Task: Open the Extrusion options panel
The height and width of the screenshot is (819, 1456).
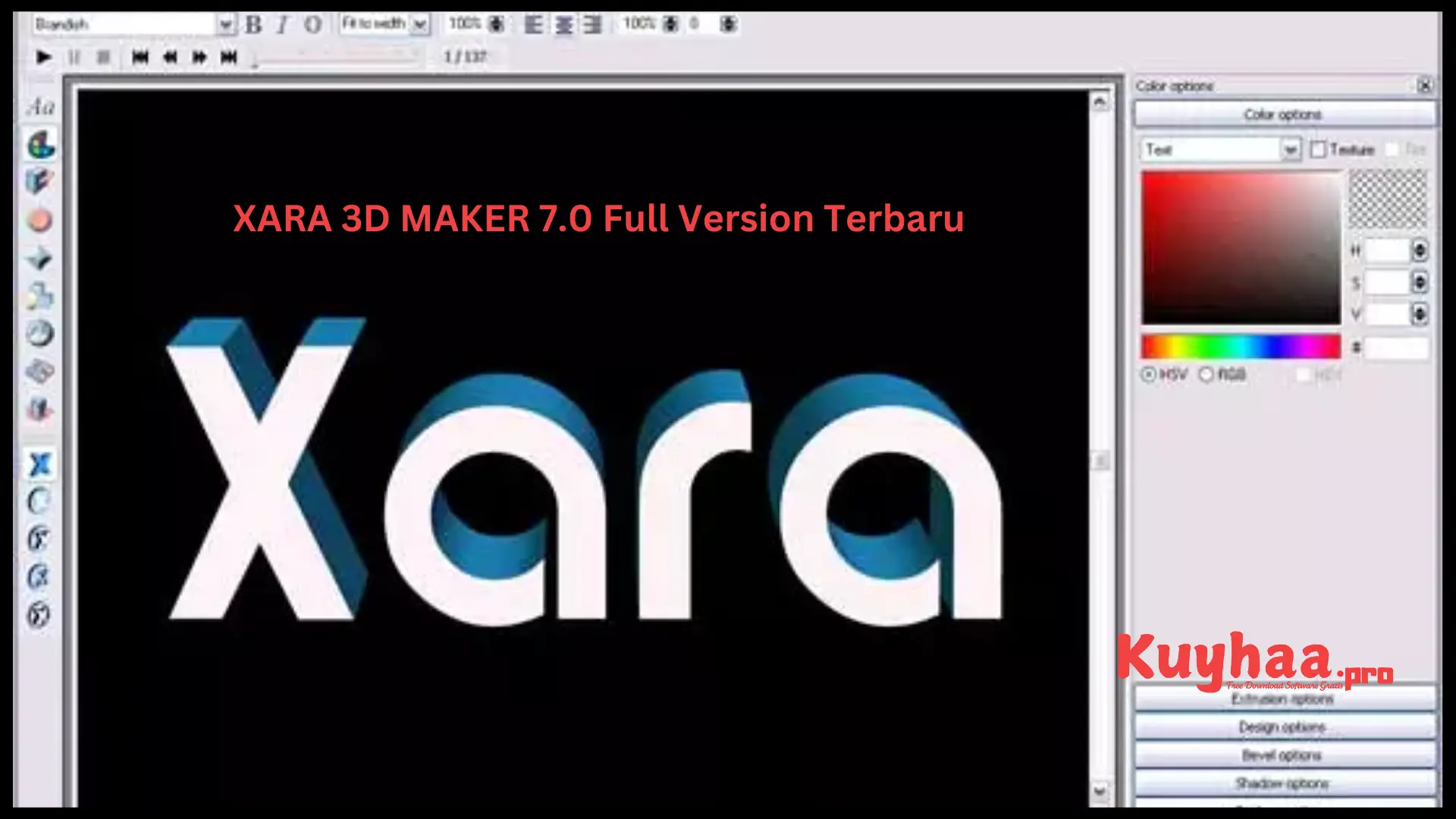Action: [1285, 699]
